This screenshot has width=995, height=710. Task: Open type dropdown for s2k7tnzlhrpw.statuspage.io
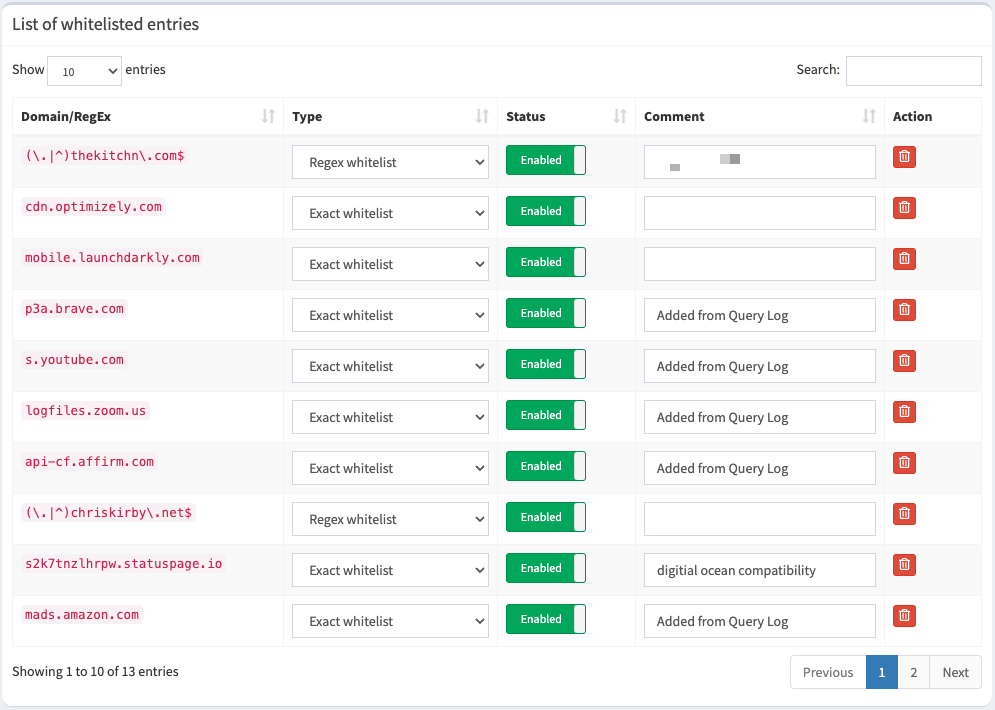tap(390, 570)
